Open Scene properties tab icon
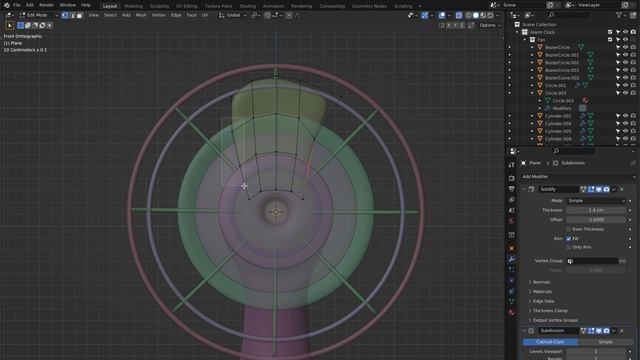The height and width of the screenshot is (360, 640). click(x=512, y=210)
